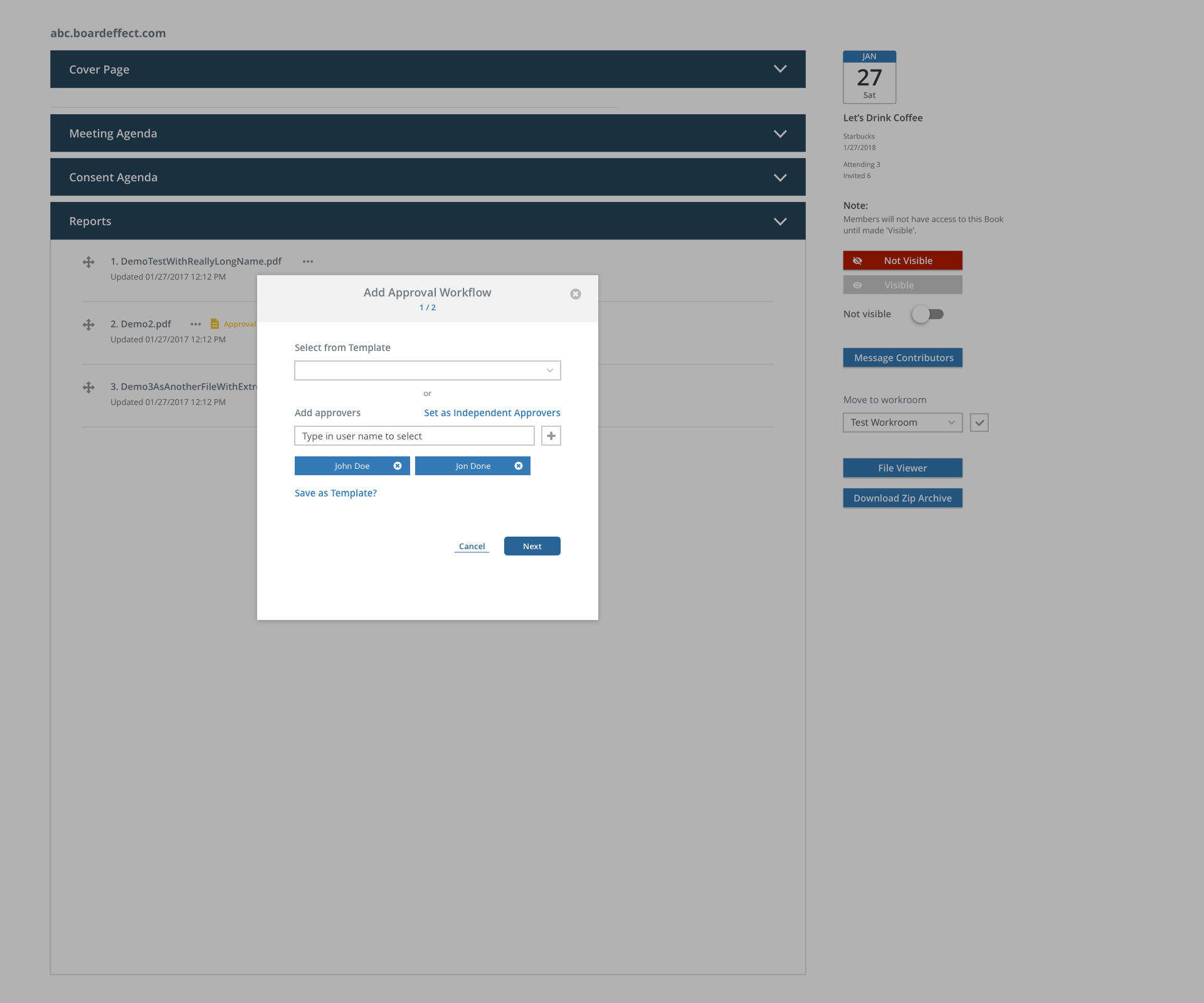Image resolution: width=1204 pixels, height=1003 pixels.
Task: Click drag handle for DemoTestWithReallyLongName.pdf
Action: click(x=88, y=262)
